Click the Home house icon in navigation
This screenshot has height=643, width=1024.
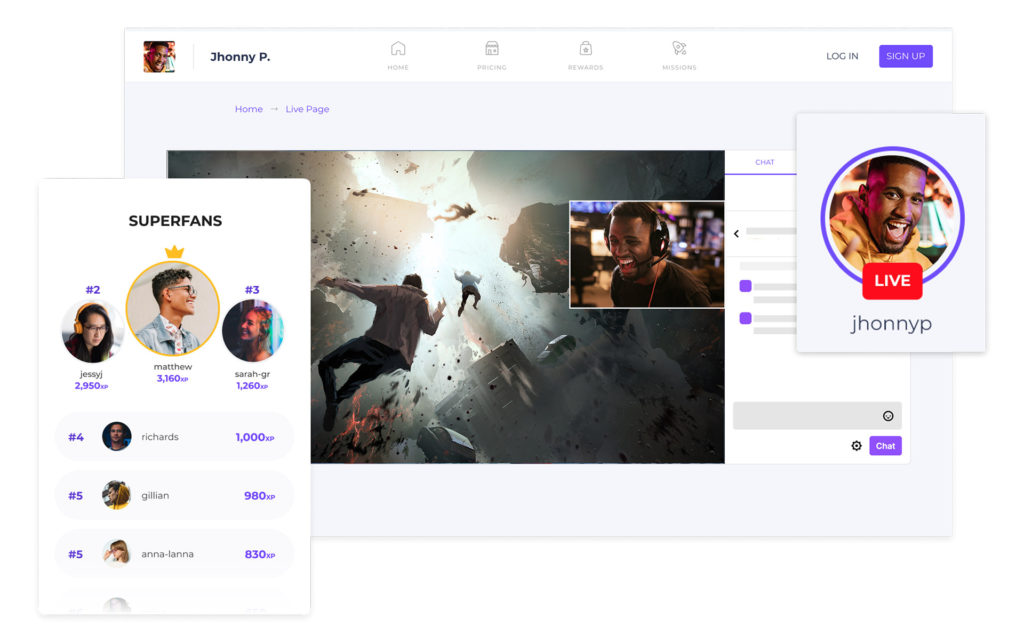[x=398, y=49]
